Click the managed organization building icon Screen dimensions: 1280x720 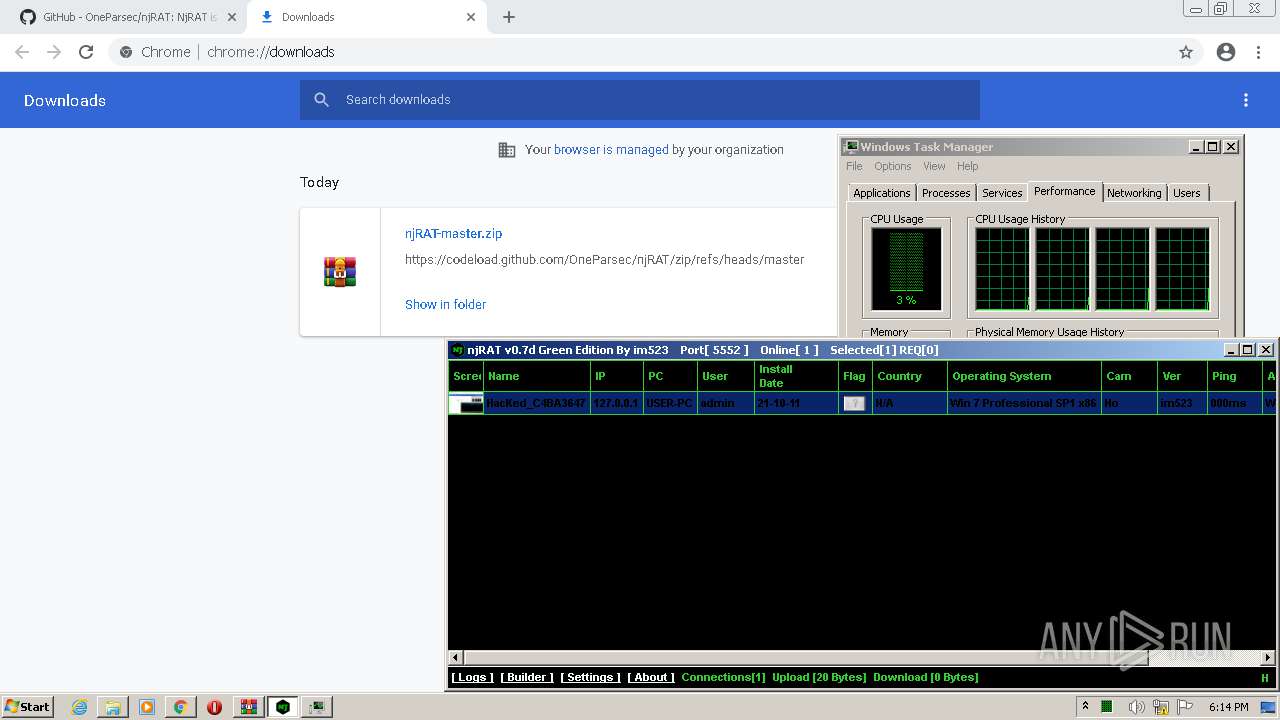pyautogui.click(x=507, y=150)
